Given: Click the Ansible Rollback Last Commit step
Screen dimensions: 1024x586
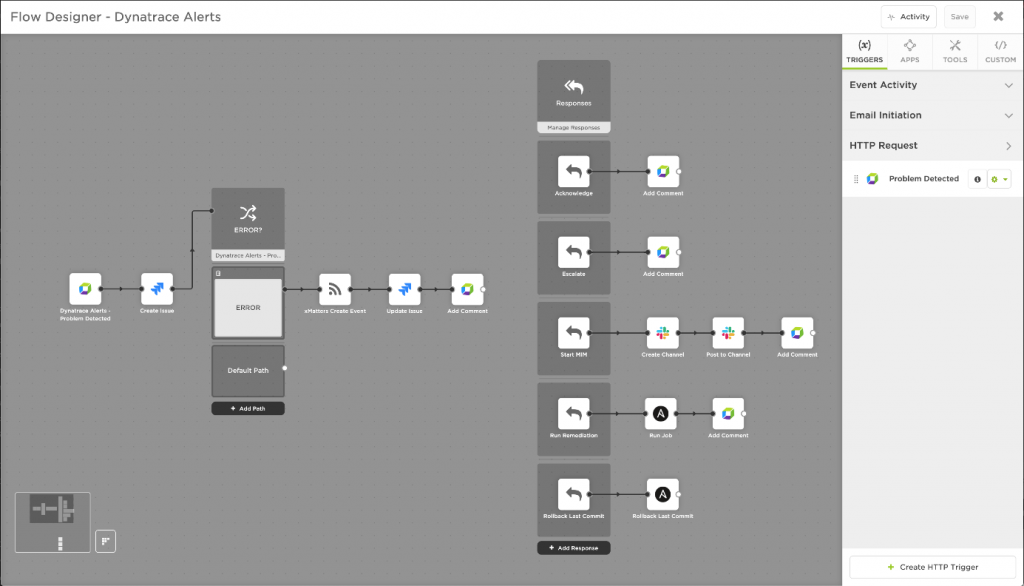Looking at the screenshot, I should coord(663,495).
